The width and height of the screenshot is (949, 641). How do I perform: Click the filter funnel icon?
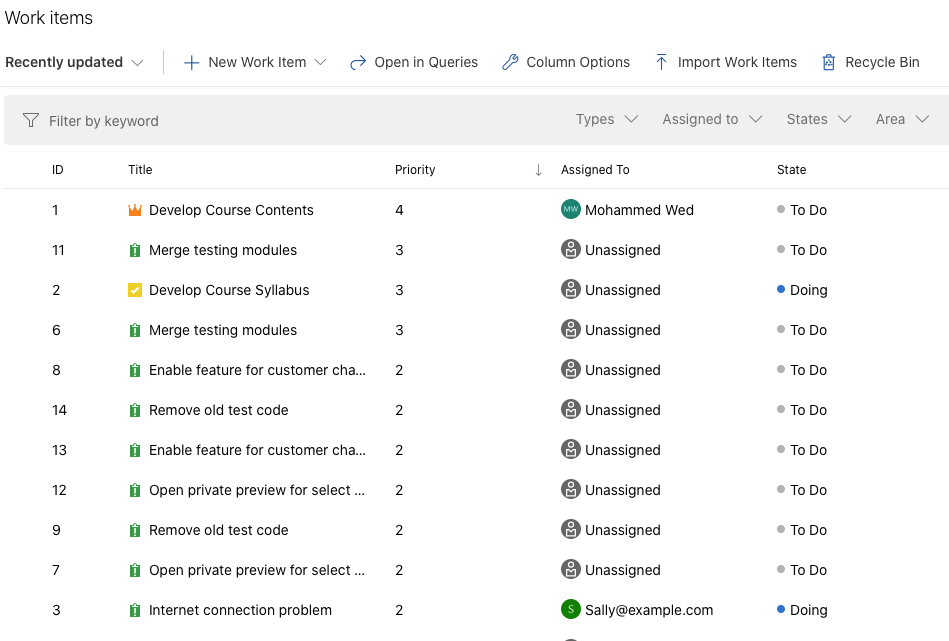point(31,120)
